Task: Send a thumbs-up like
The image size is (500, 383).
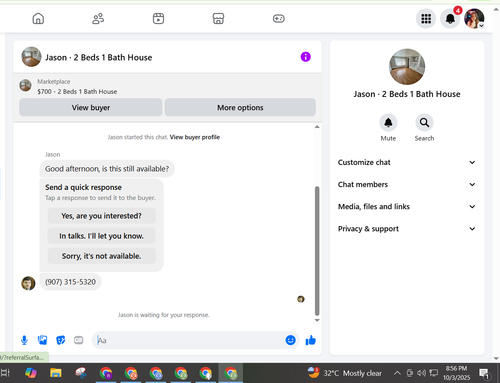Action: (311, 340)
